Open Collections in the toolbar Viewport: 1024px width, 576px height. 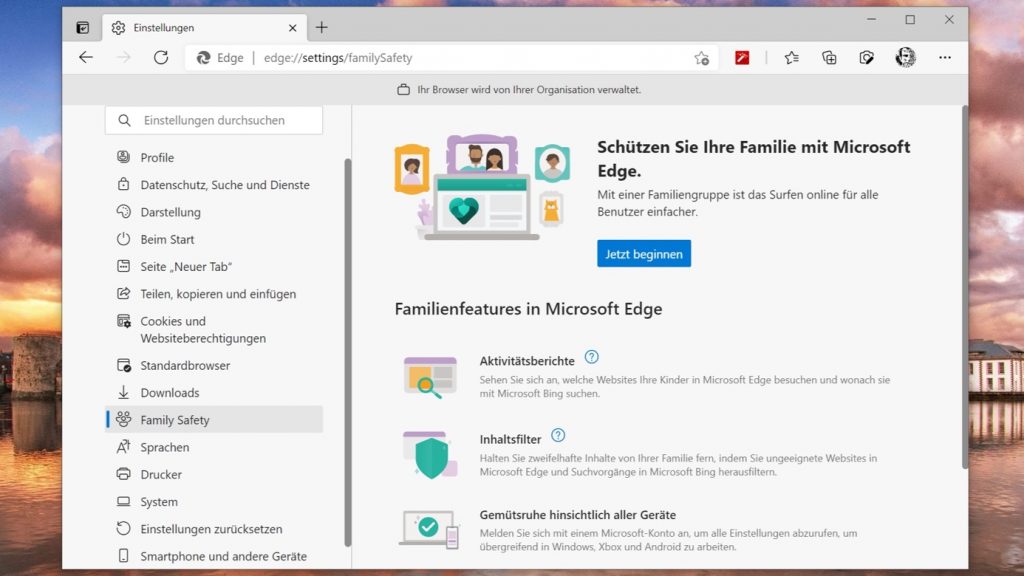pos(829,58)
